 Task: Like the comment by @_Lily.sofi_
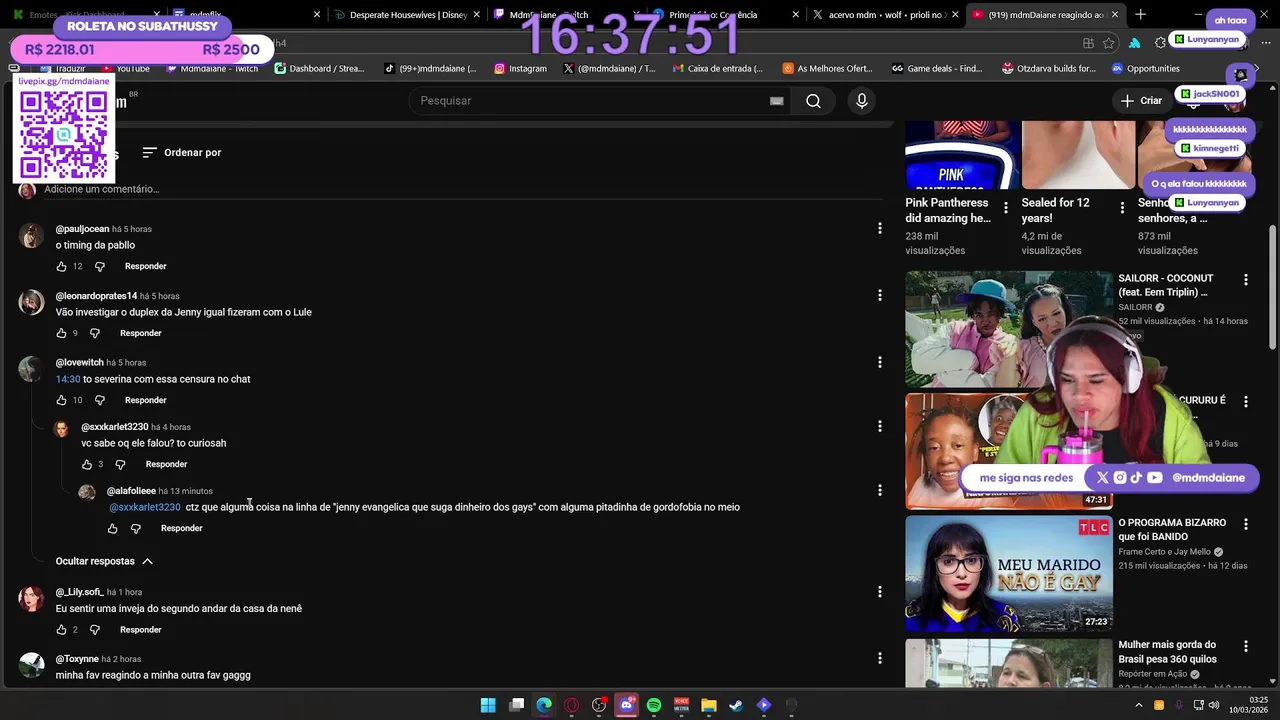coord(61,630)
